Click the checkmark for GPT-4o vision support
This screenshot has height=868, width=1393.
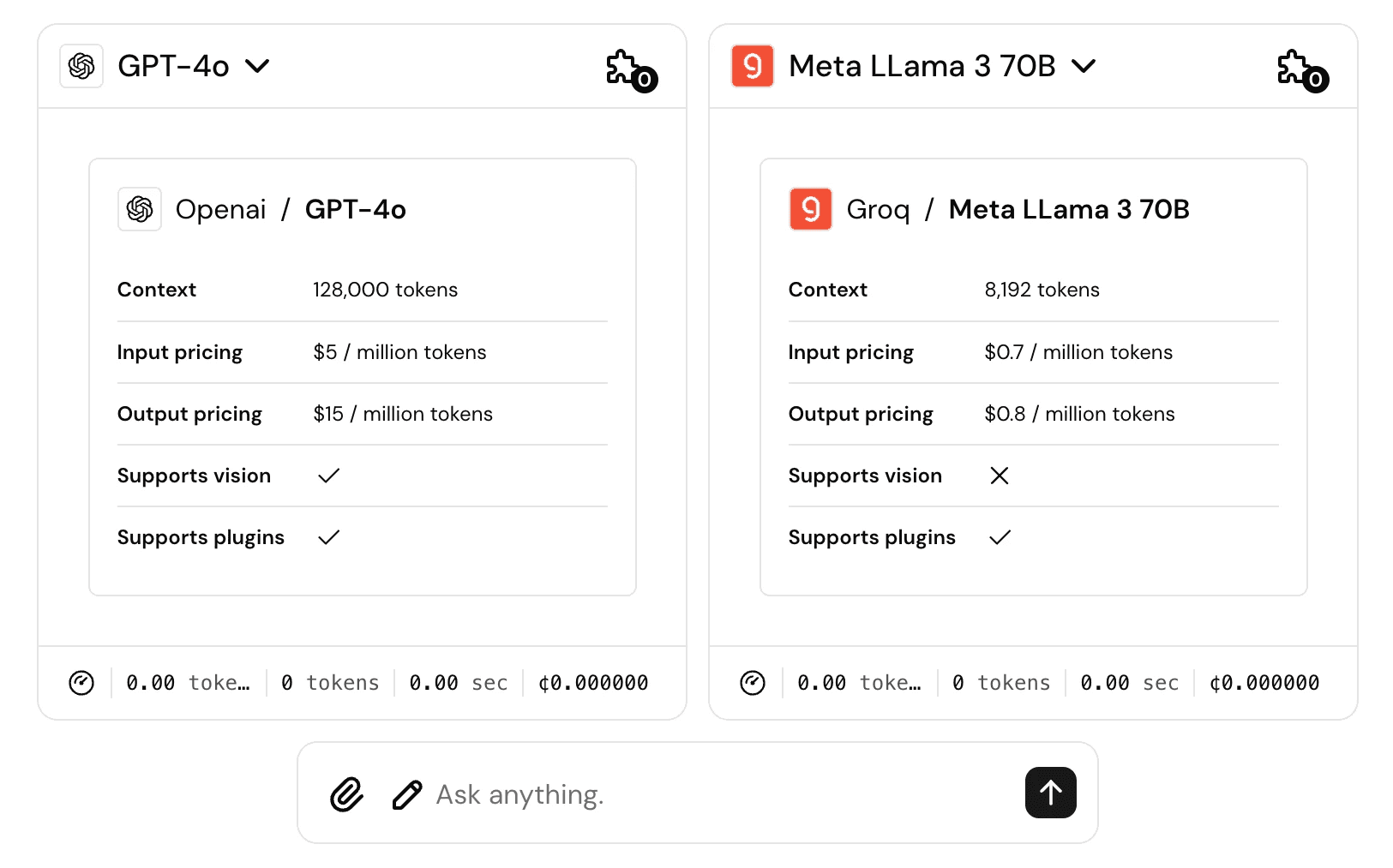pyautogui.click(x=328, y=476)
